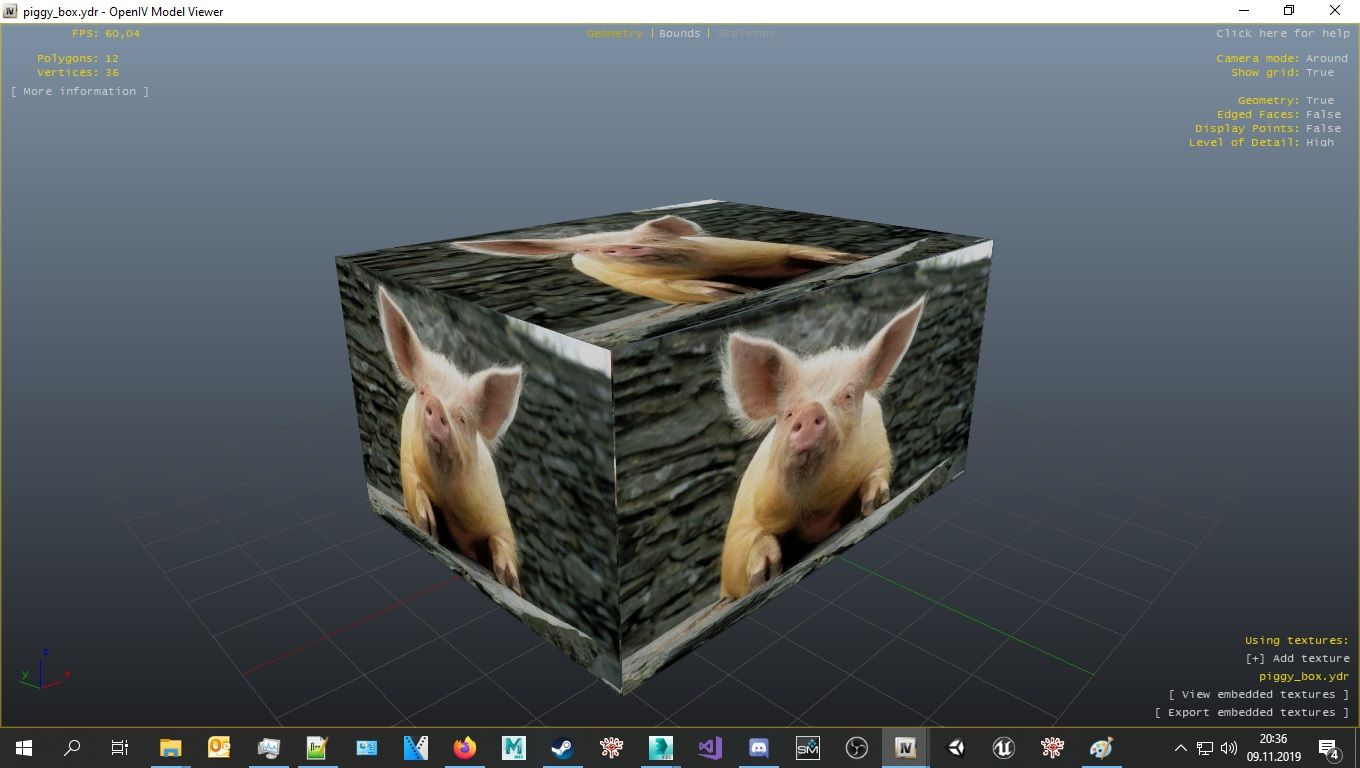Open Firefox from the taskbar
1360x768 pixels.
click(465, 747)
